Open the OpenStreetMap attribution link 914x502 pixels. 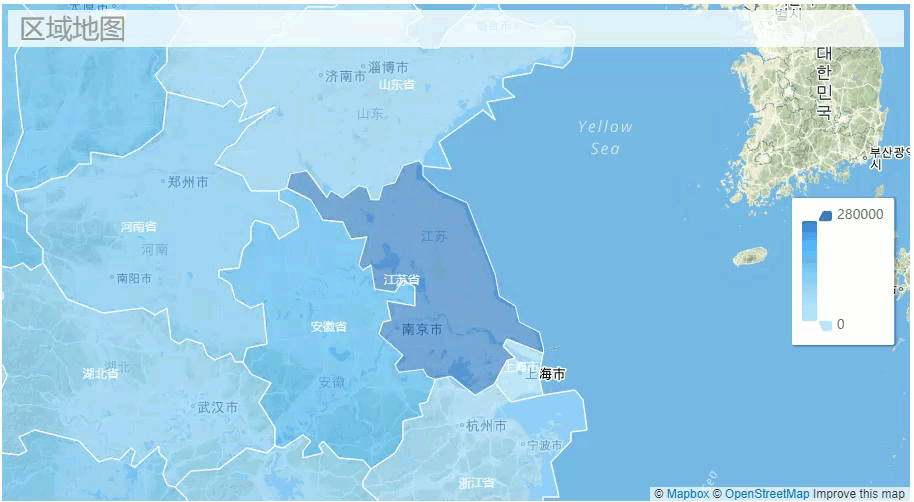point(767,494)
